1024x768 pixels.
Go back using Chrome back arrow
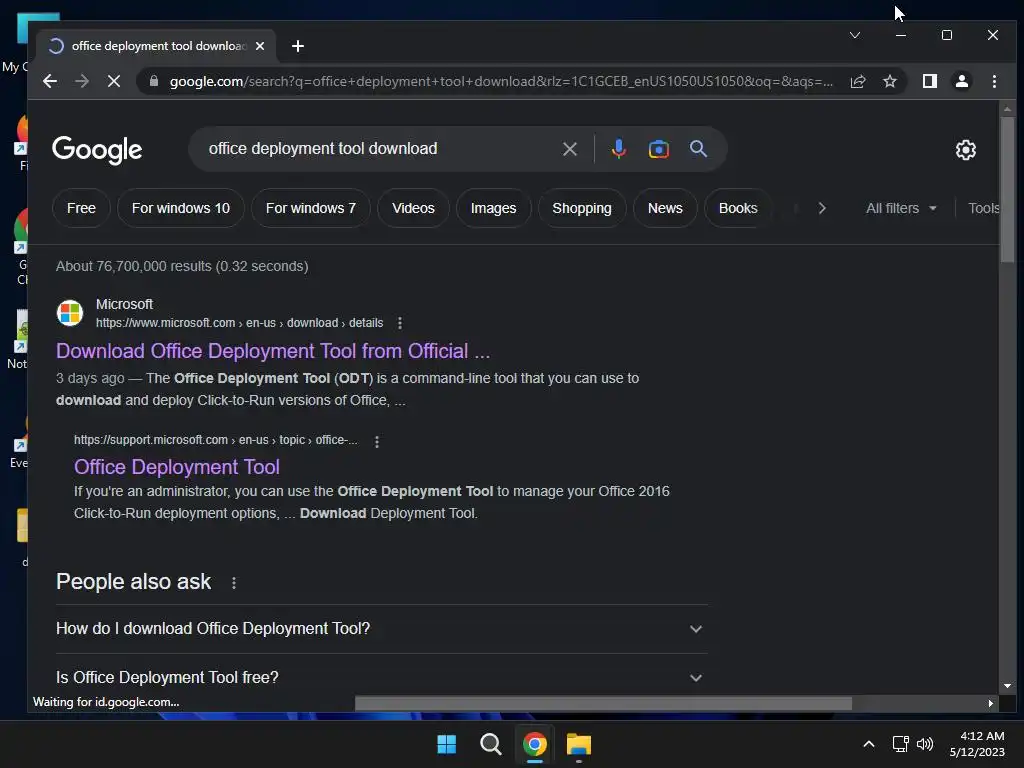[50, 81]
